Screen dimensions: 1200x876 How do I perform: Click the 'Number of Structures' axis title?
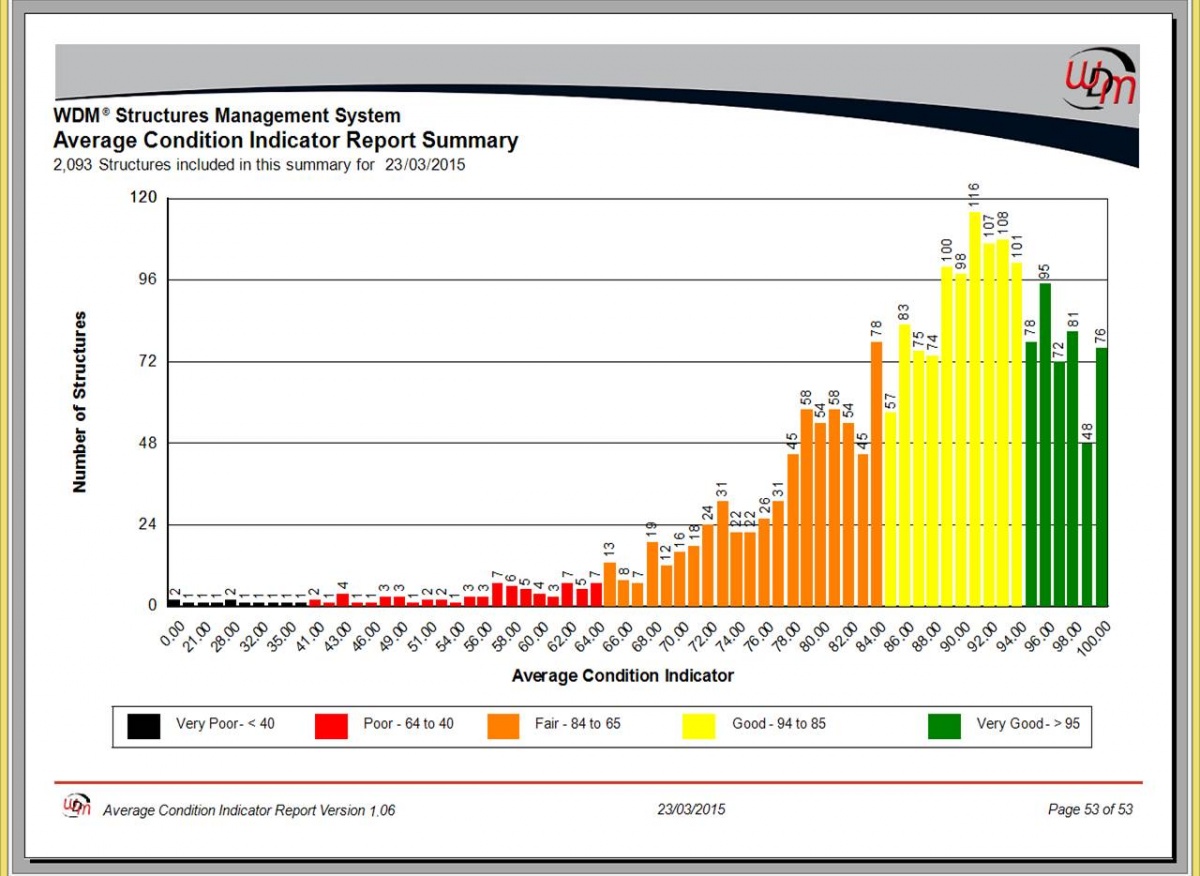[80, 401]
